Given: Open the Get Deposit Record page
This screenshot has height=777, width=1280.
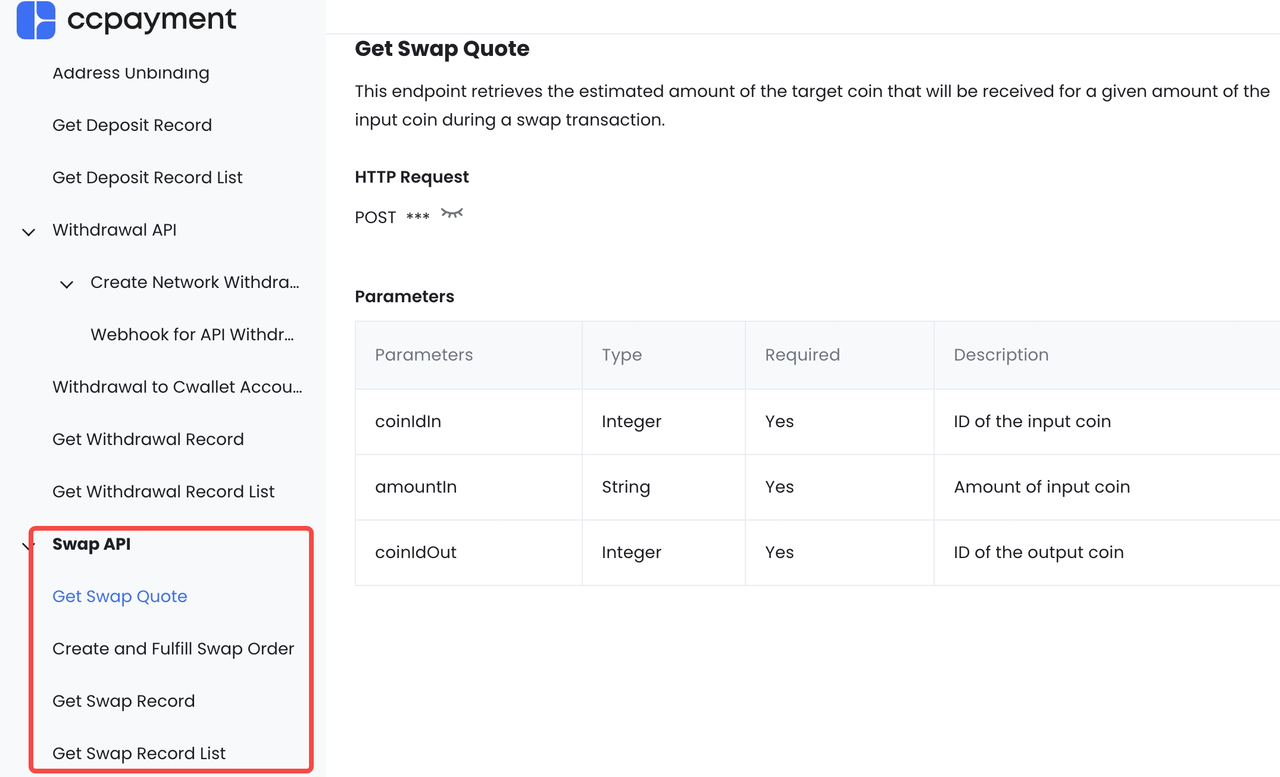Looking at the screenshot, I should [x=132, y=125].
